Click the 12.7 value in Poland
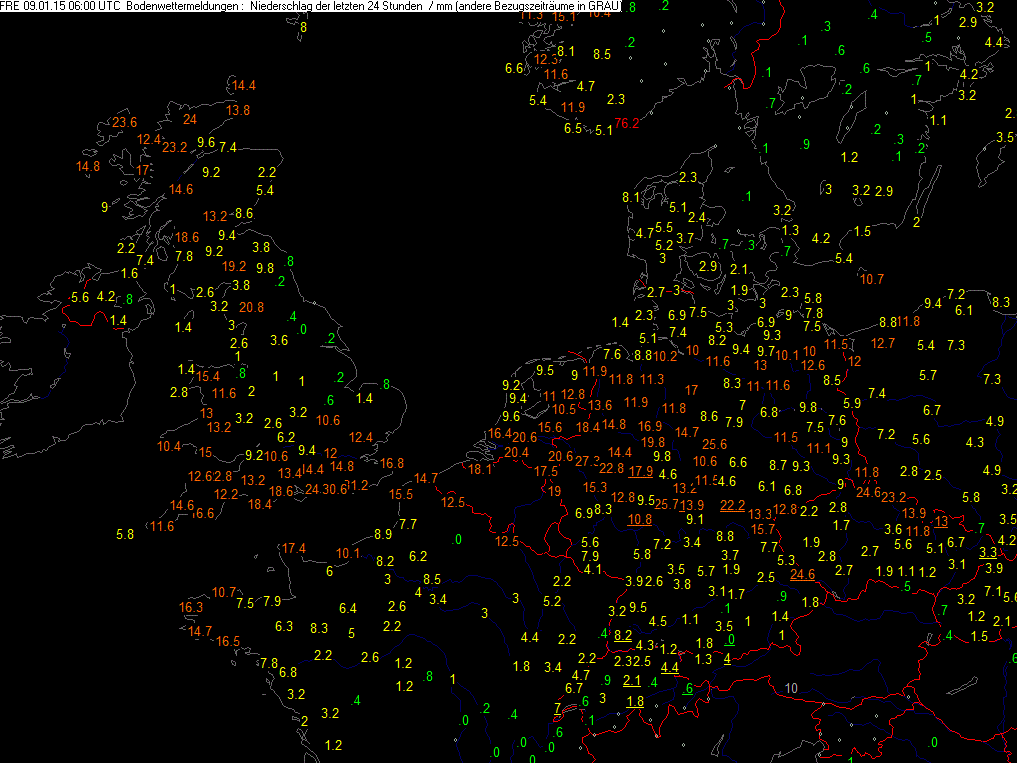This screenshot has width=1017, height=763. tap(883, 343)
